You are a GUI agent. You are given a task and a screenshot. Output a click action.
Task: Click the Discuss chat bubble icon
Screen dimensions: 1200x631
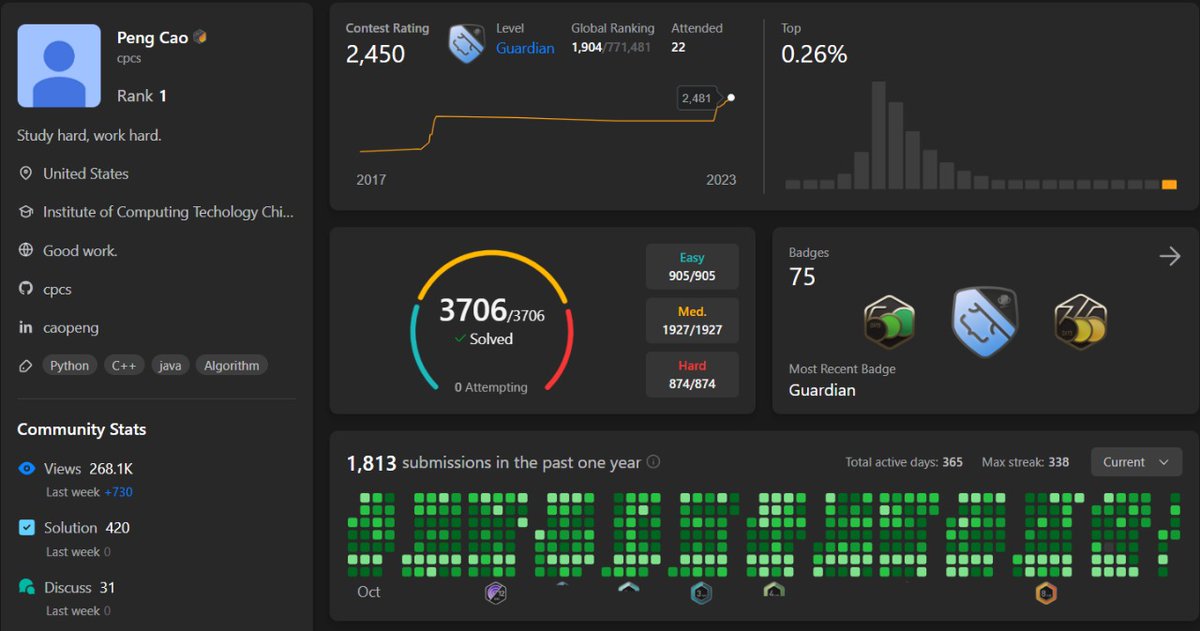(27, 587)
